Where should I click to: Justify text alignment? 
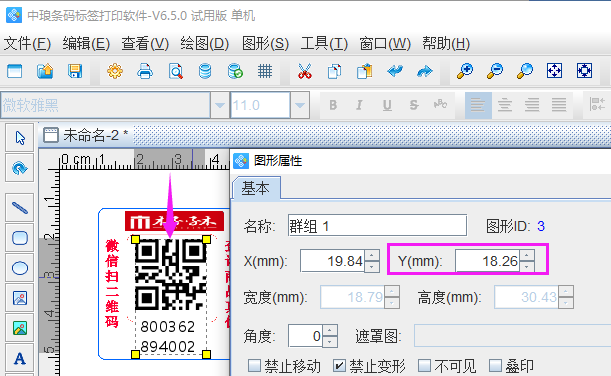pyautogui.click(x=559, y=105)
